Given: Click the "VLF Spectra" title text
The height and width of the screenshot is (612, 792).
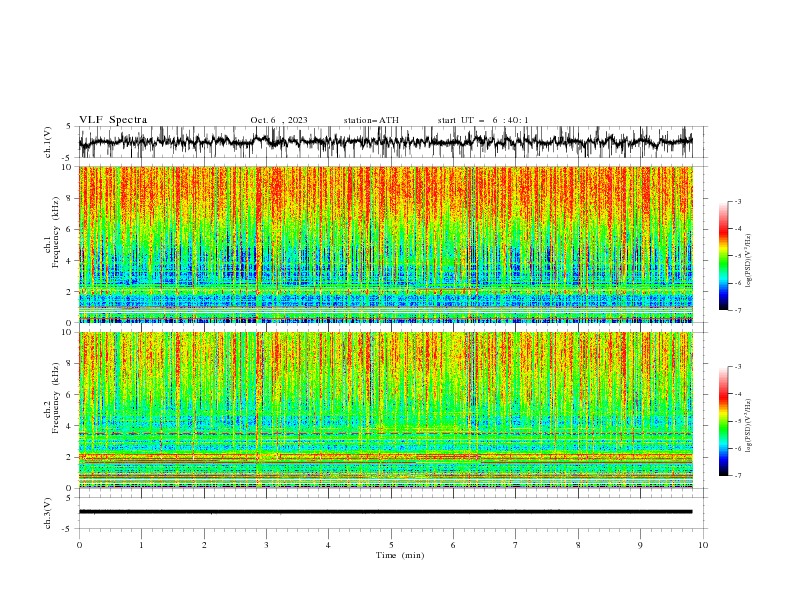Looking at the screenshot, I should (113, 120).
